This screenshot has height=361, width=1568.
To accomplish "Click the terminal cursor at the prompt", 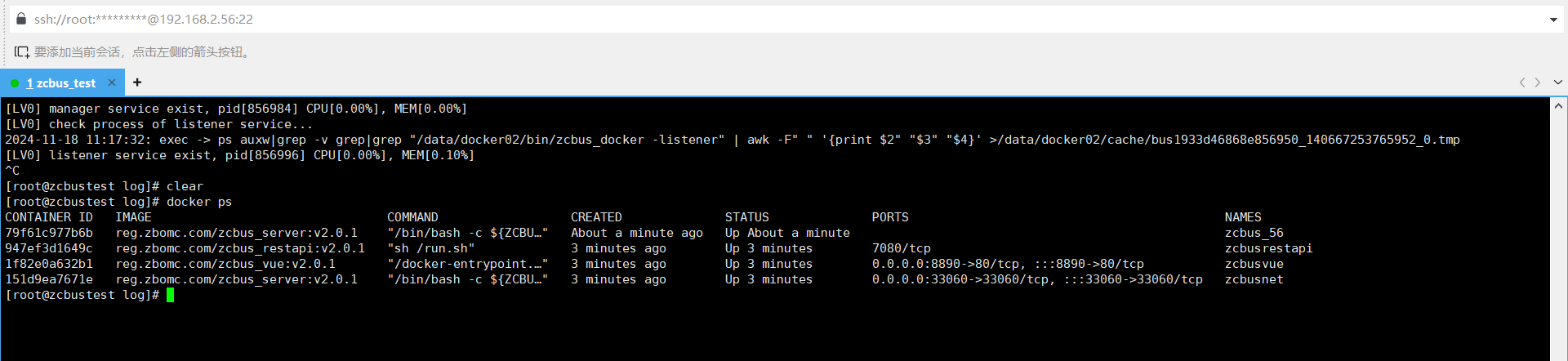I will pyautogui.click(x=170, y=295).
